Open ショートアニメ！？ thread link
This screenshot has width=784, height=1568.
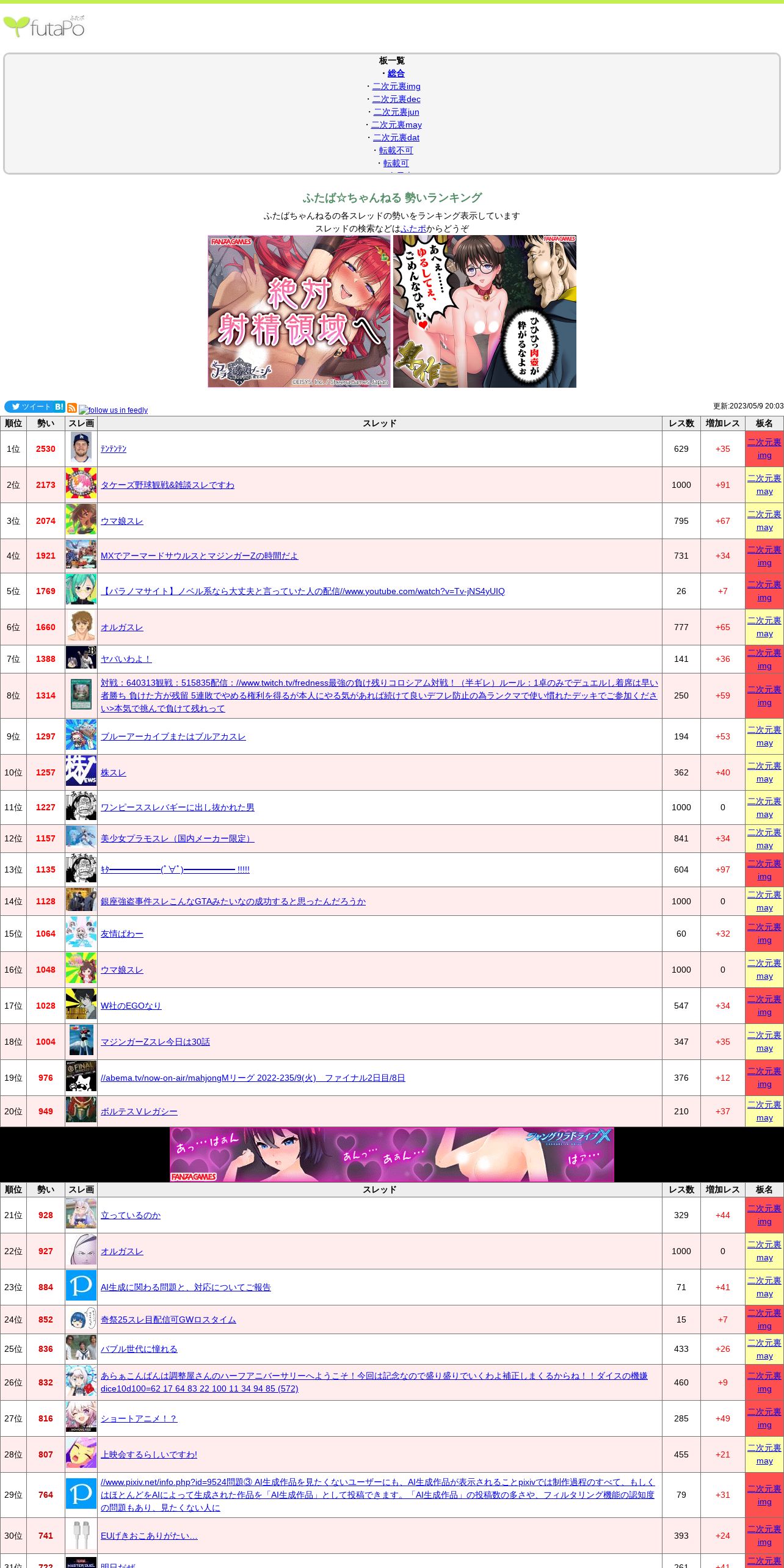(139, 1418)
